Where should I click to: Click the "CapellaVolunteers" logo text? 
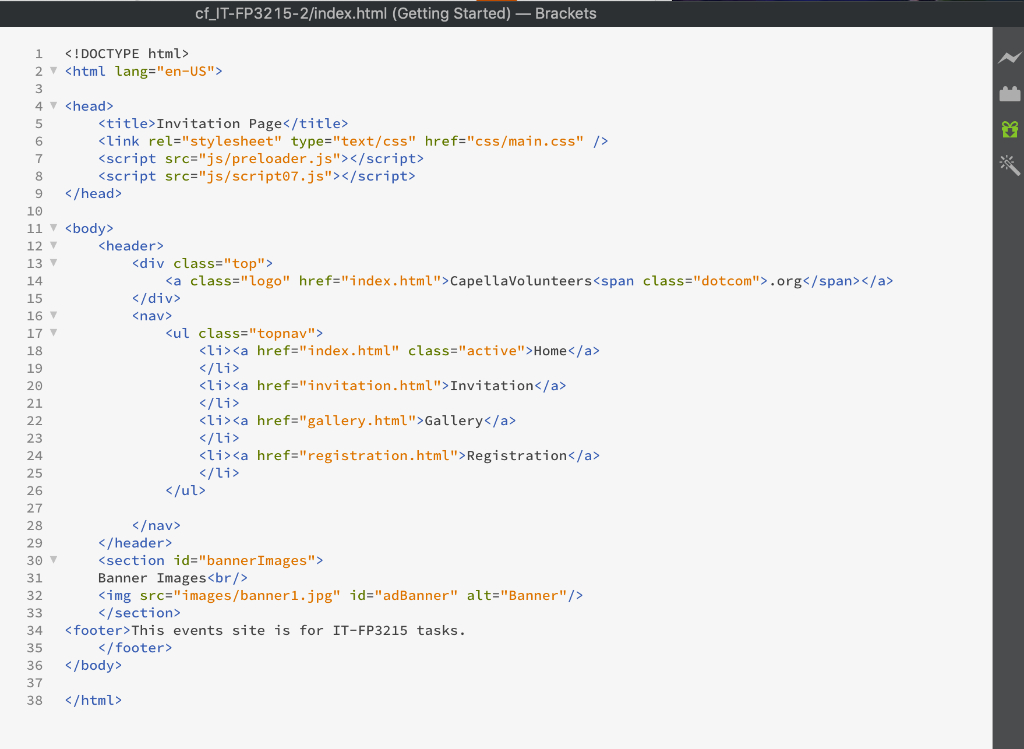point(520,281)
